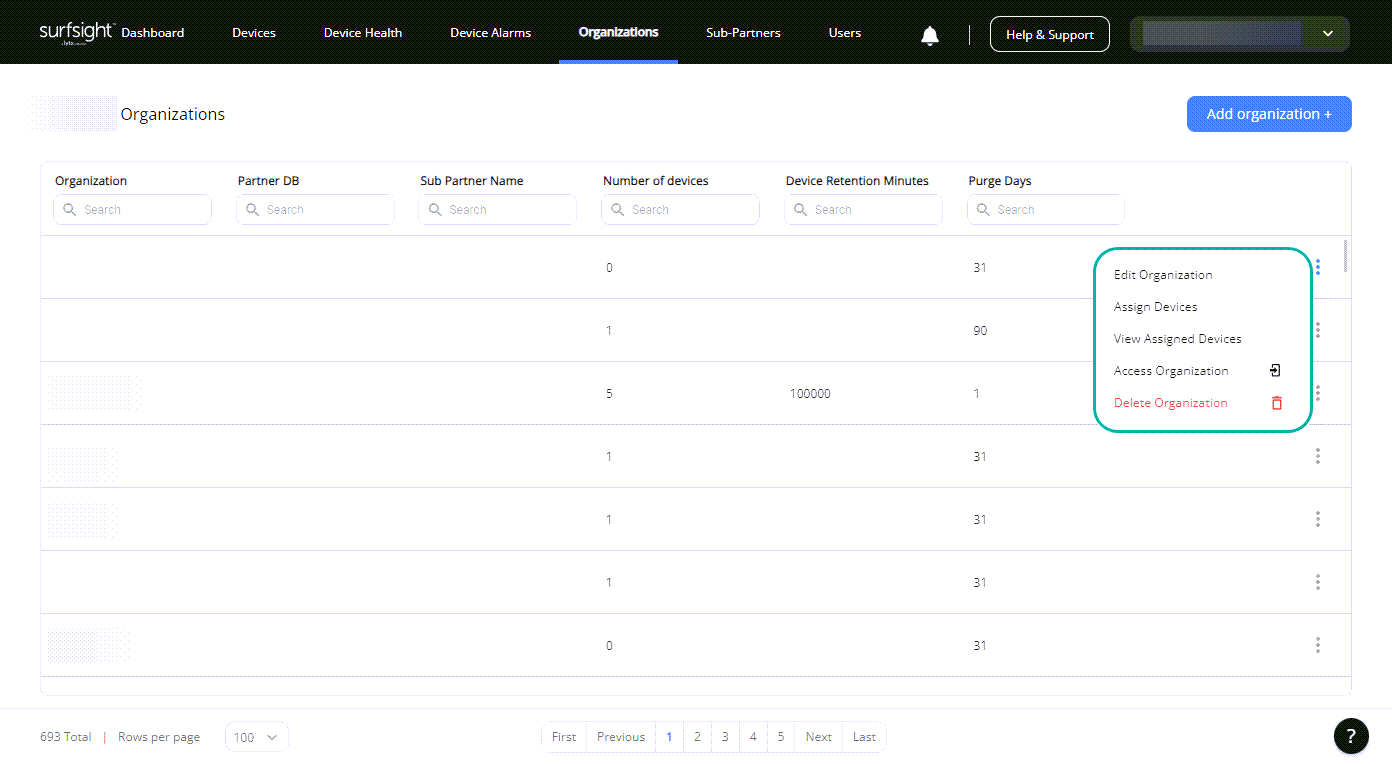This screenshot has height=764, width=1392.
Task: Go to the Users tab
Action: click(x=845, y=33)
